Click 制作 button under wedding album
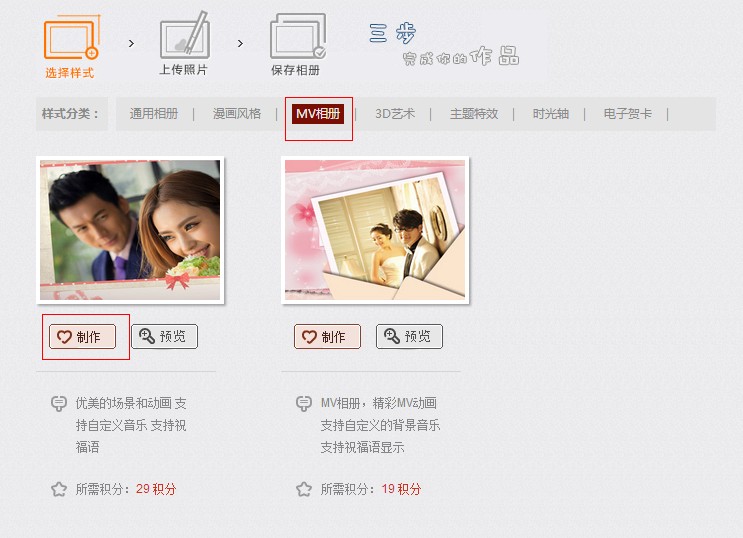This screenshot has width=743, height=538. [327, 337]
